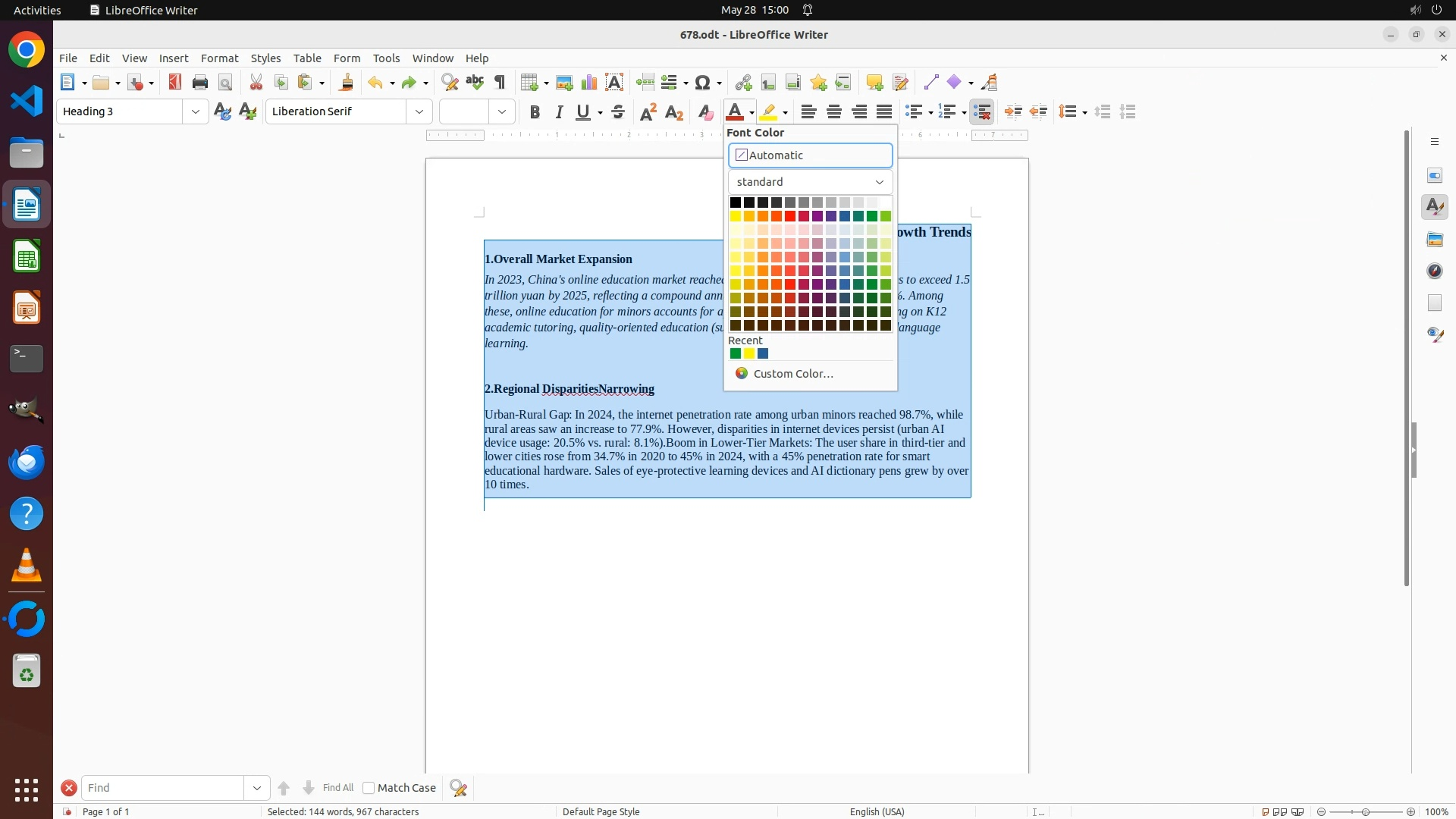Expand the Liberation Serif font name dropdown
The image size is (1456, 819).
point(419,112)
